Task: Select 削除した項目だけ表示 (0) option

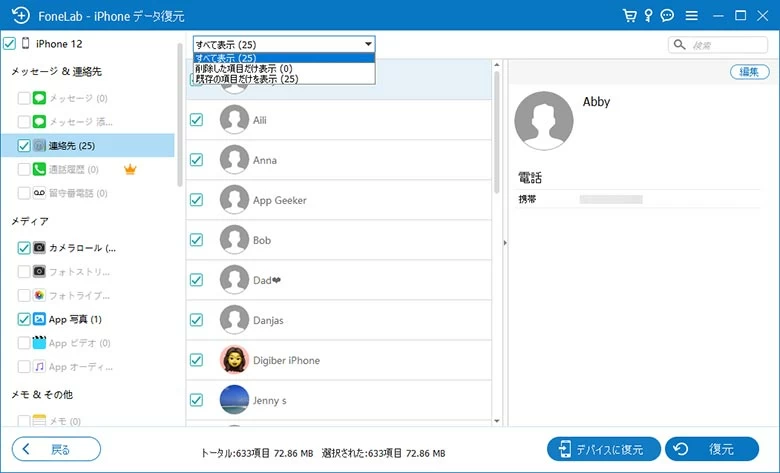Action: (x=284, y=68)
